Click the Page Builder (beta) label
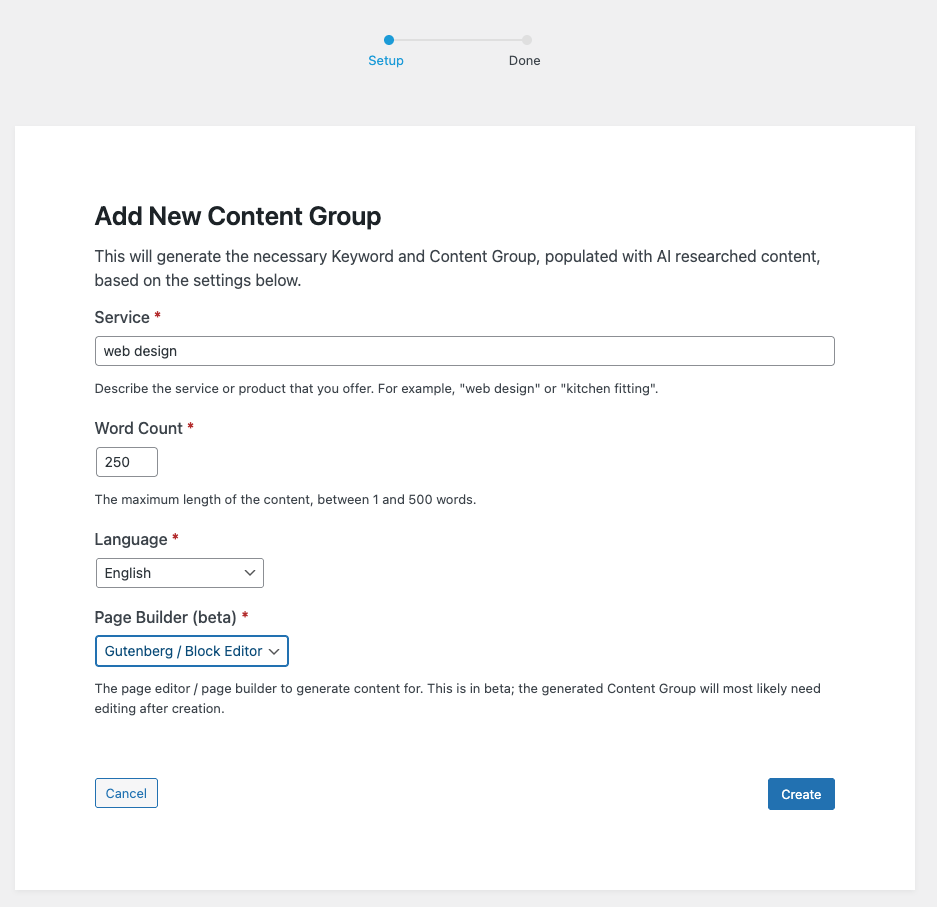The image size is (937, 907). tap(166, 617)
